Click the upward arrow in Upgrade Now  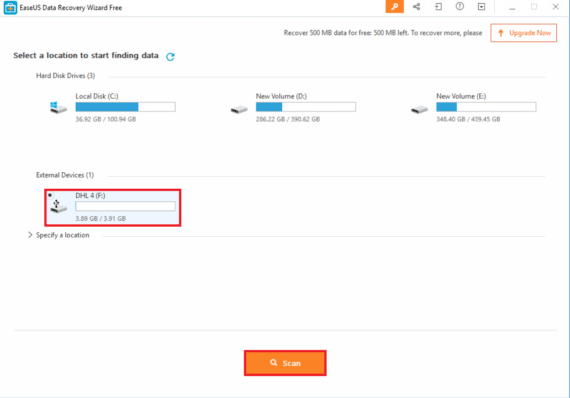pos(501,33)
